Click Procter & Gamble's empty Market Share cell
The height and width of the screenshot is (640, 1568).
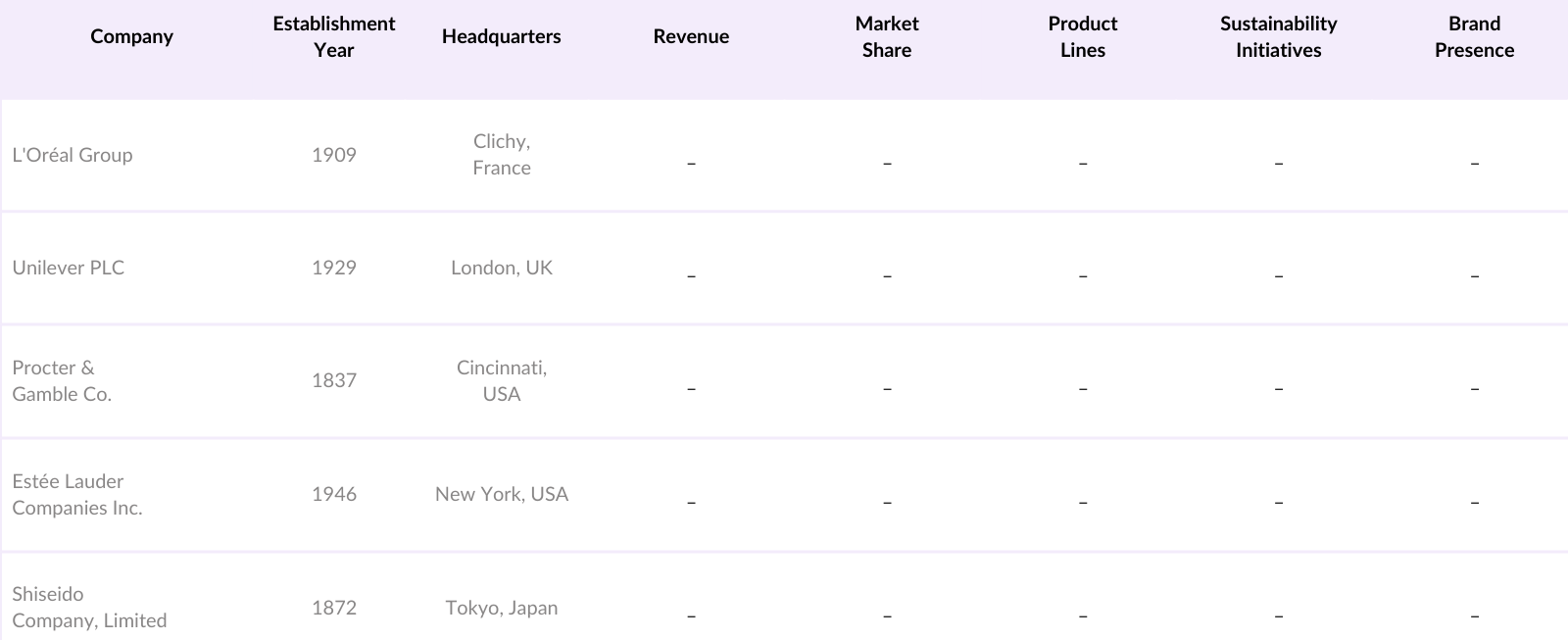pyautogui.click(x=887, y=389)
